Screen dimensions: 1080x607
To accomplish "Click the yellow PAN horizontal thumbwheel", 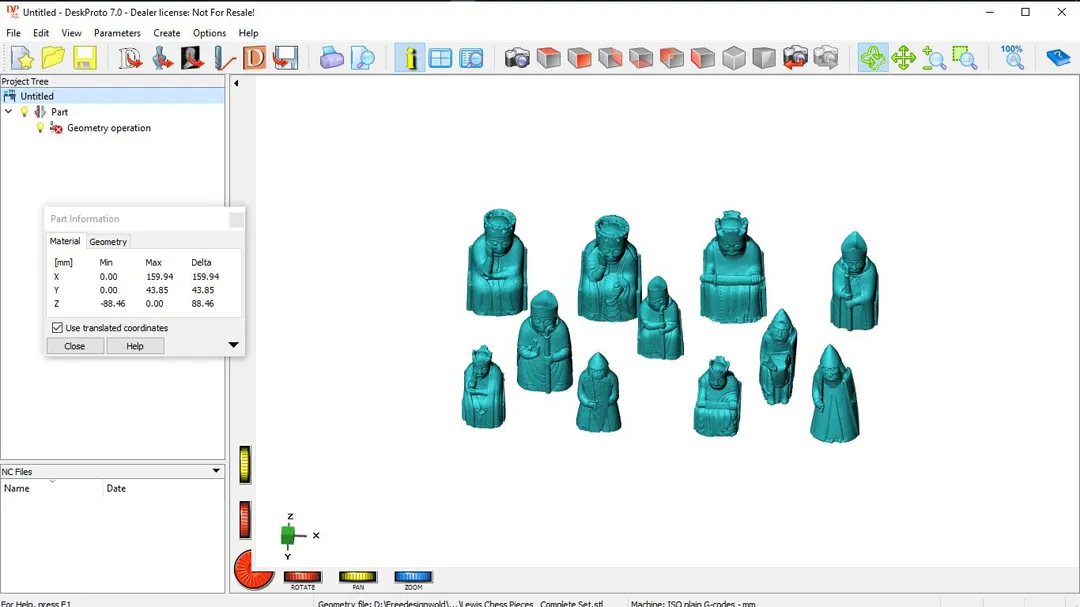I will (x=357, y=577).
